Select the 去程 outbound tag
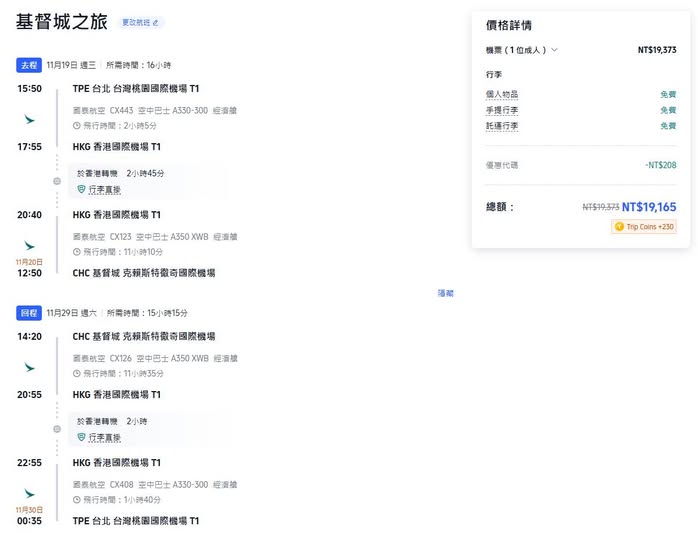Image resolution: width=698 pixels, height=540 pixels. (x=29, y=65)
